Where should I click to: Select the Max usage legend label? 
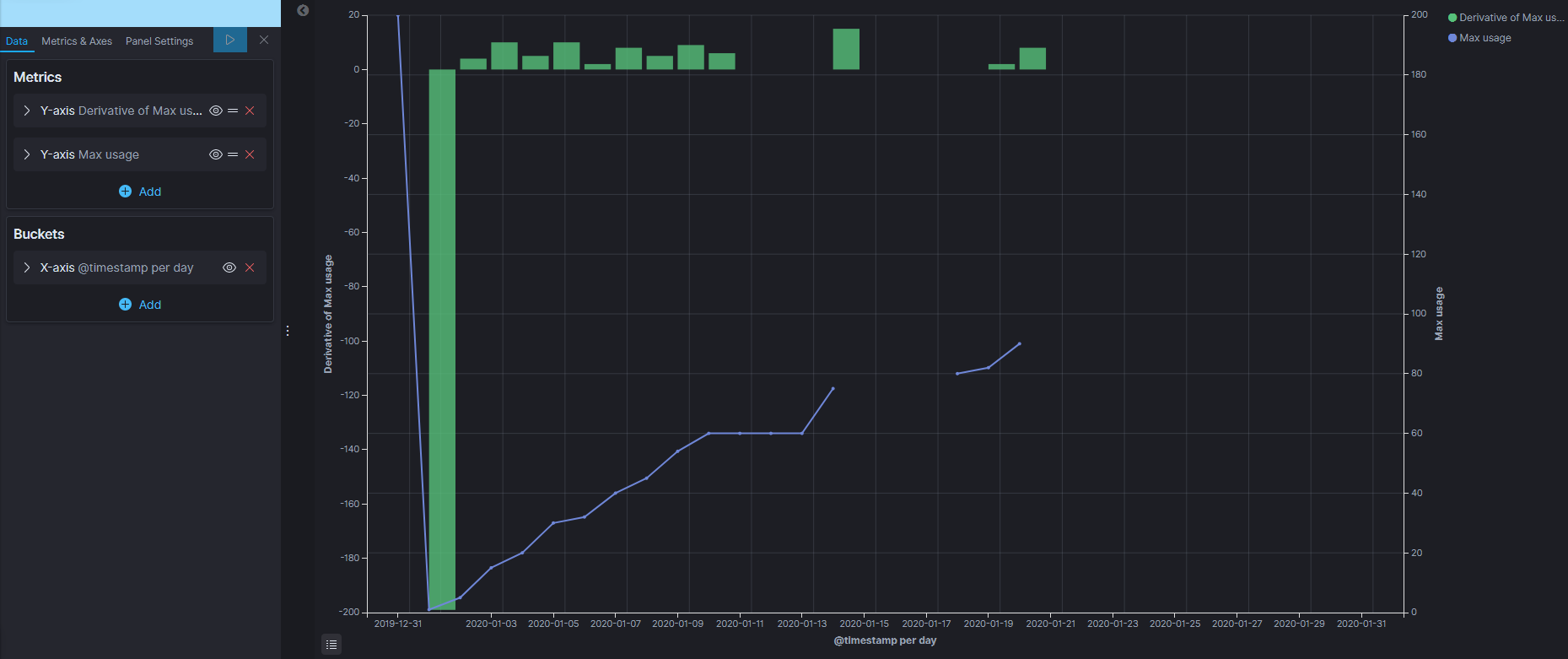point(1484,38)
